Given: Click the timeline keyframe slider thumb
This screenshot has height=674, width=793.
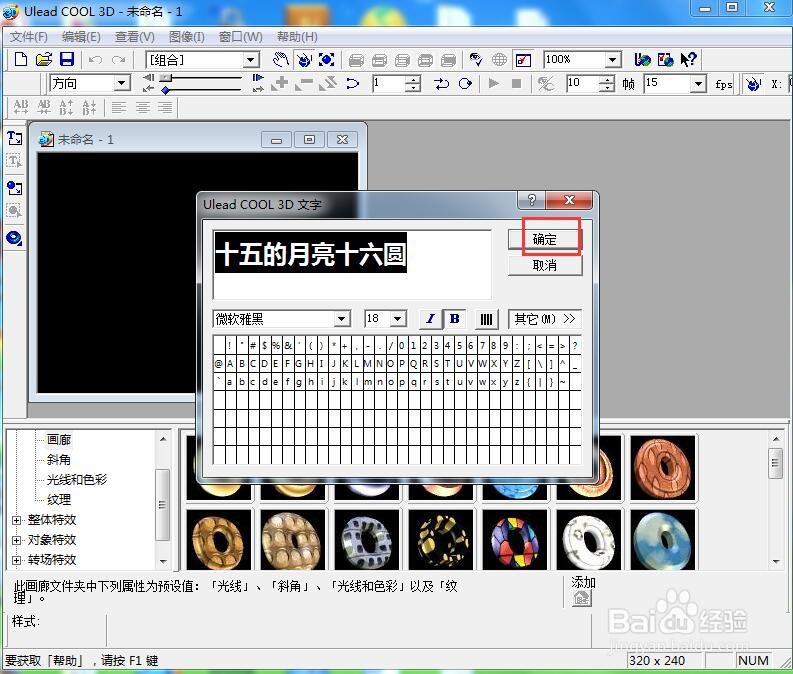Looking at the screenshot, I should coord(165,77).
